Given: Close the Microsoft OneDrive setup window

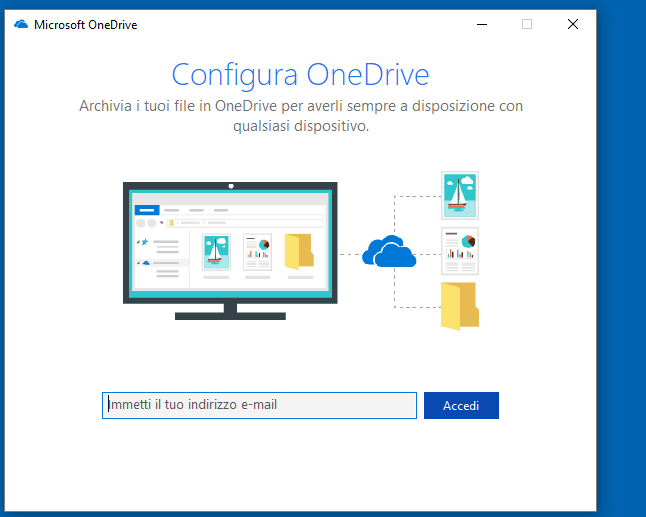Looking at the screenshot, I should (x=573, y=24).
